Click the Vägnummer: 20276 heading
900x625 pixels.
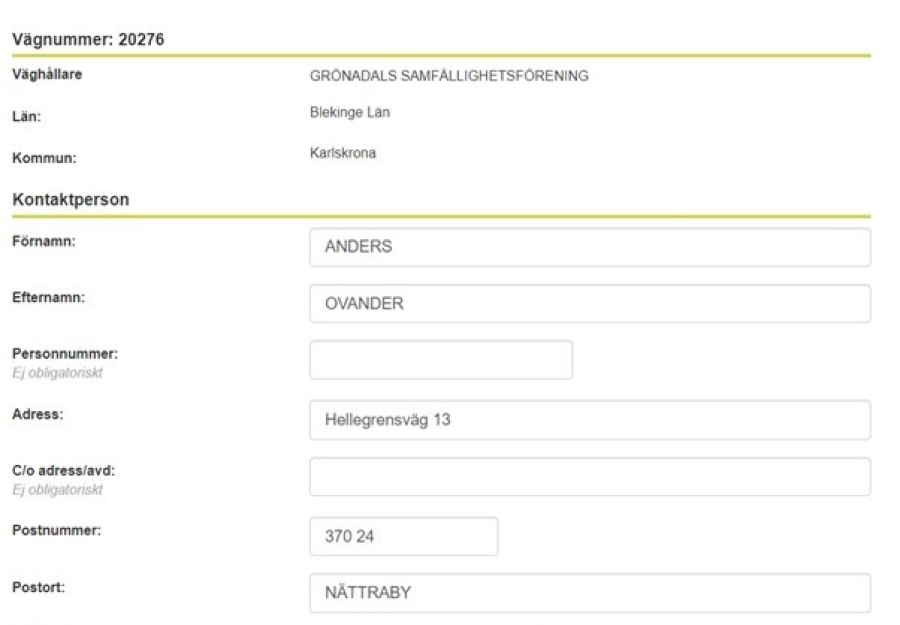point(88,39)
